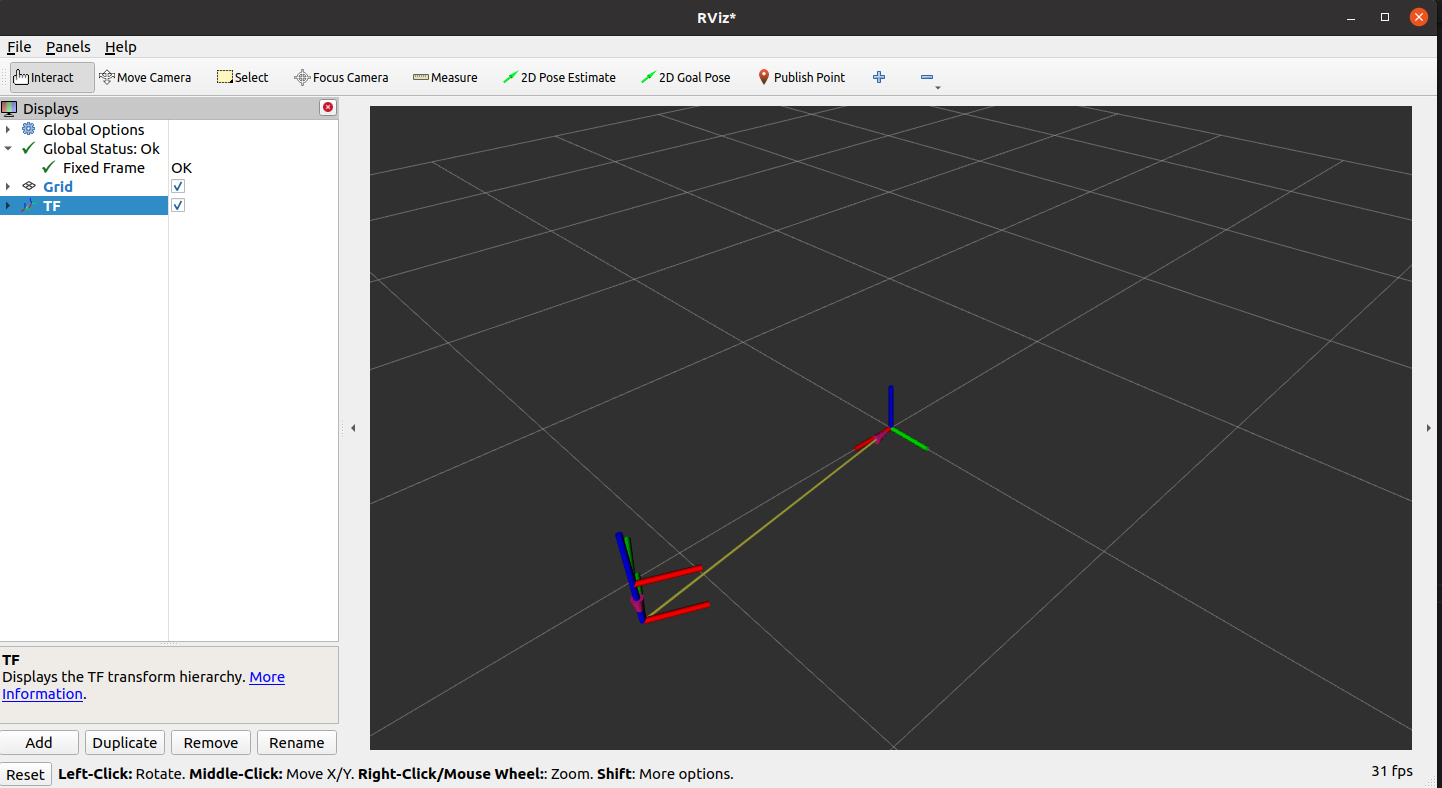The image size is (1442, 788).
Task: Open the File menu
Action: point(19,47)
